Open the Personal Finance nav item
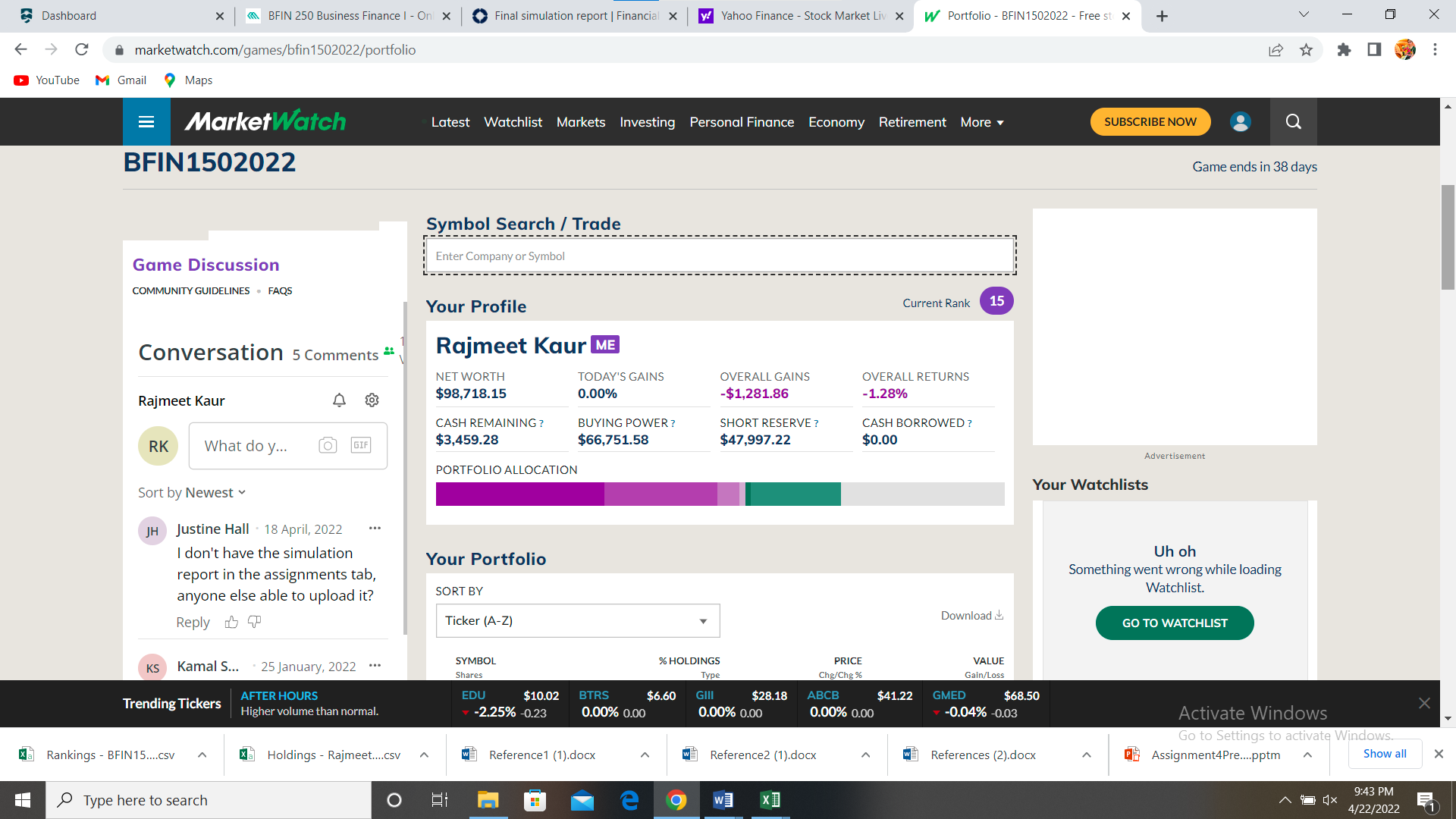Screen dimensions: 1456x819 pyautogui.click(x=742, y=122)
